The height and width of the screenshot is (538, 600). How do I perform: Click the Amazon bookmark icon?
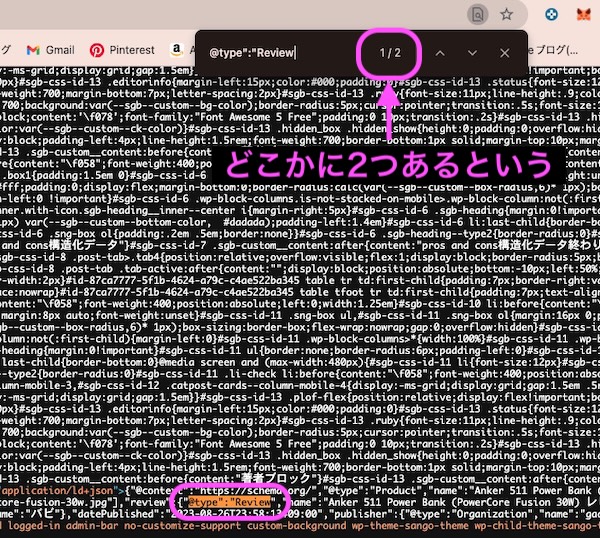[176, 49]
